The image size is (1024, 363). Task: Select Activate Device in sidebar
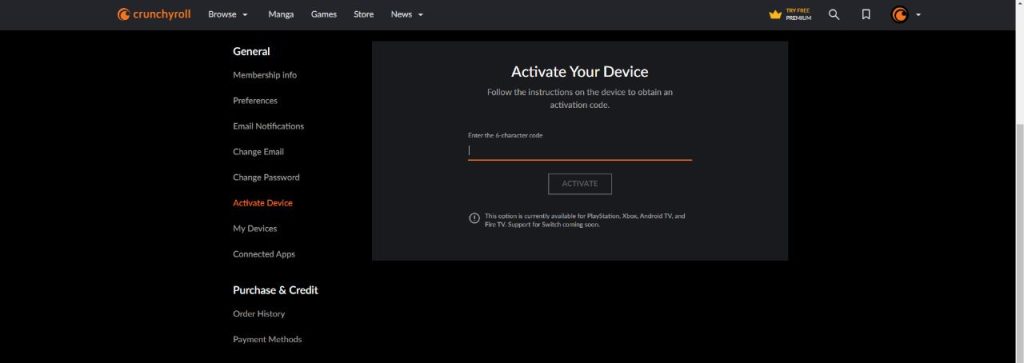click(263, 203)
